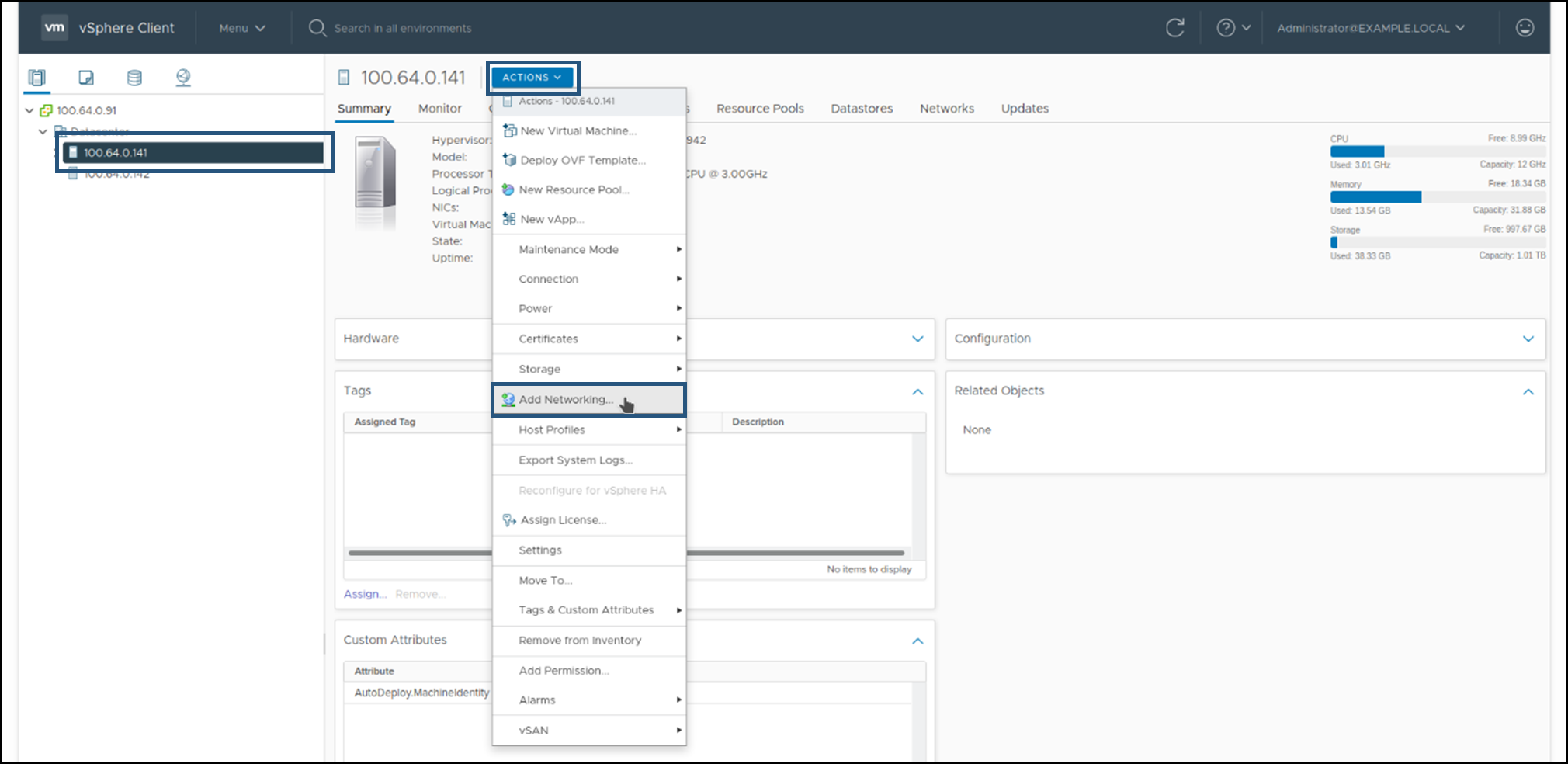Viewport: 1568px width, 764px height.
Task: Choose Export System Logs menu entry
Action: 589,460
